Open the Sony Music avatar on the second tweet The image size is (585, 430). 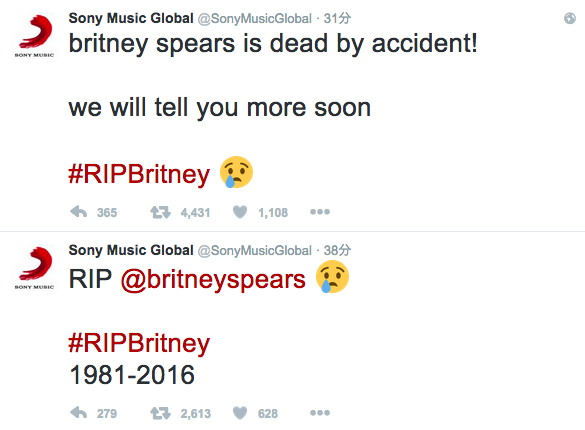34,267
